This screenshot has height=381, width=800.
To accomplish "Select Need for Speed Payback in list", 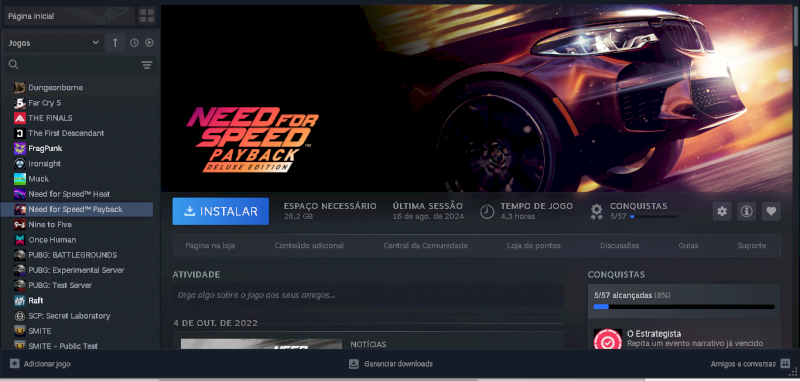I will 78,209.
